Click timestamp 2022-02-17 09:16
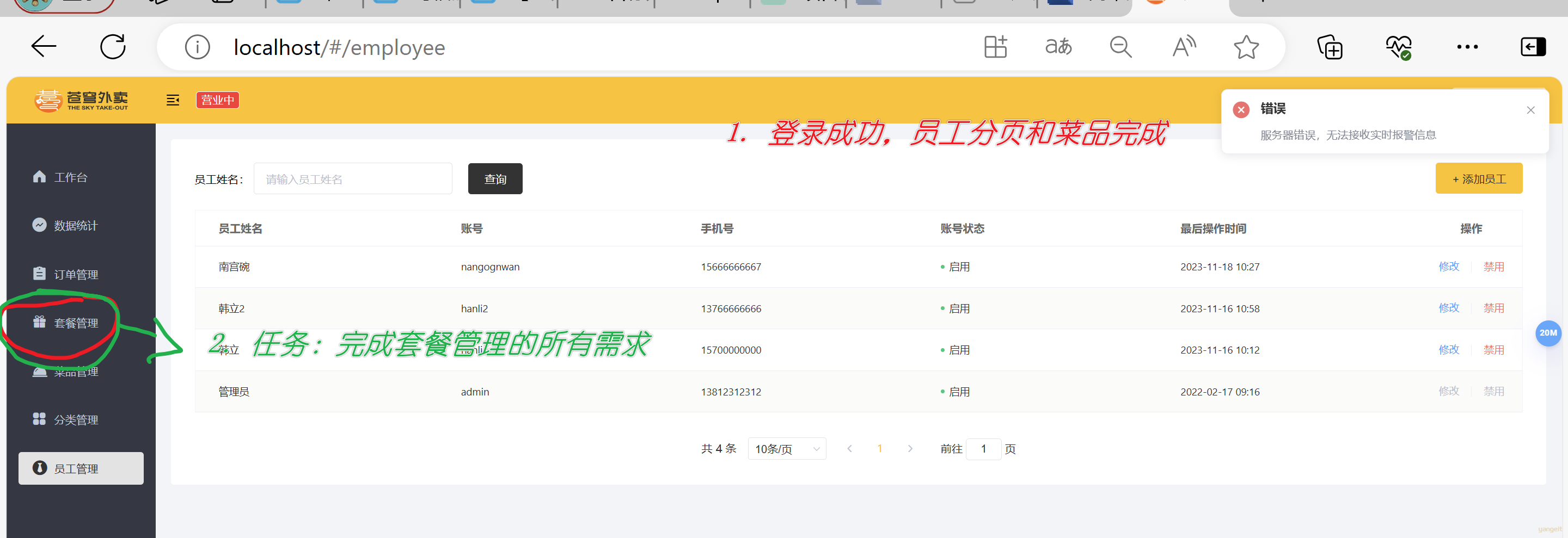 tap(1220, 392)
